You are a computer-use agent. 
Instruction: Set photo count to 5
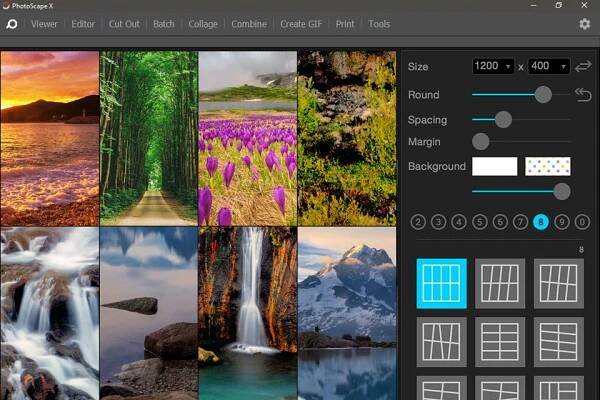tap(479, 222)
